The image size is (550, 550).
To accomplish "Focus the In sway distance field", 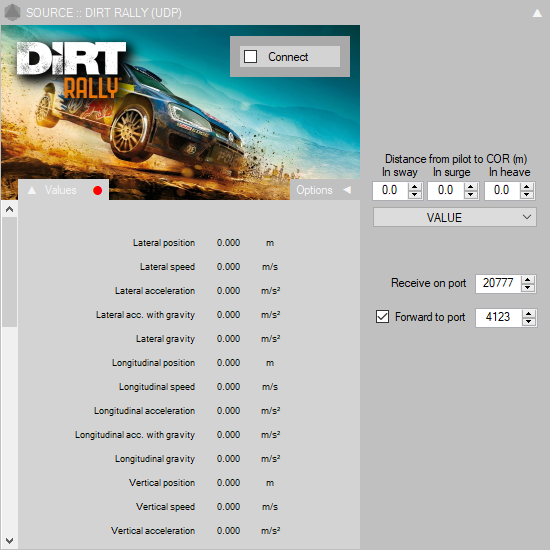I will 390,190.
